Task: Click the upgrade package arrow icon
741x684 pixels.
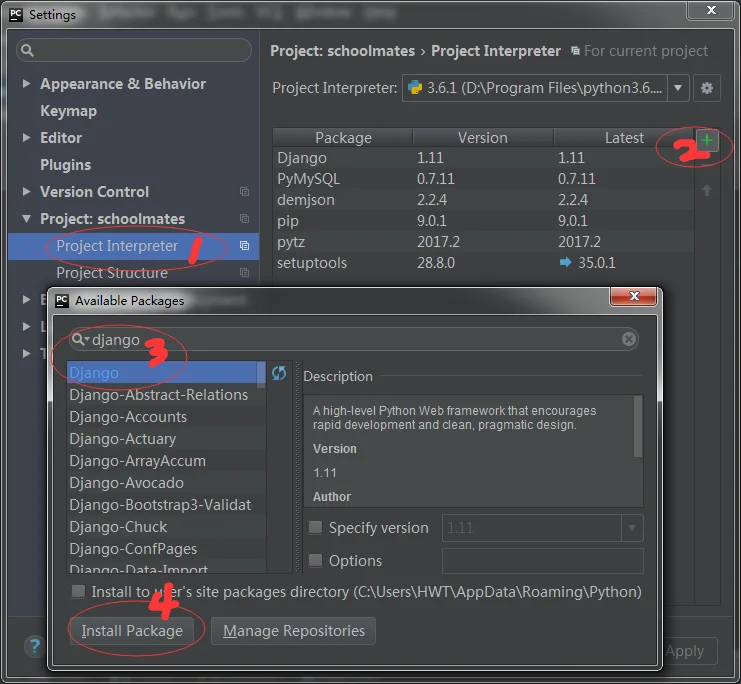Action: point(707,190)
